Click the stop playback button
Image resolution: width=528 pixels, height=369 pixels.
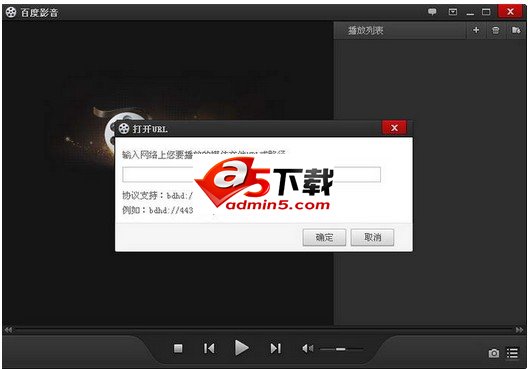(178, 348)
